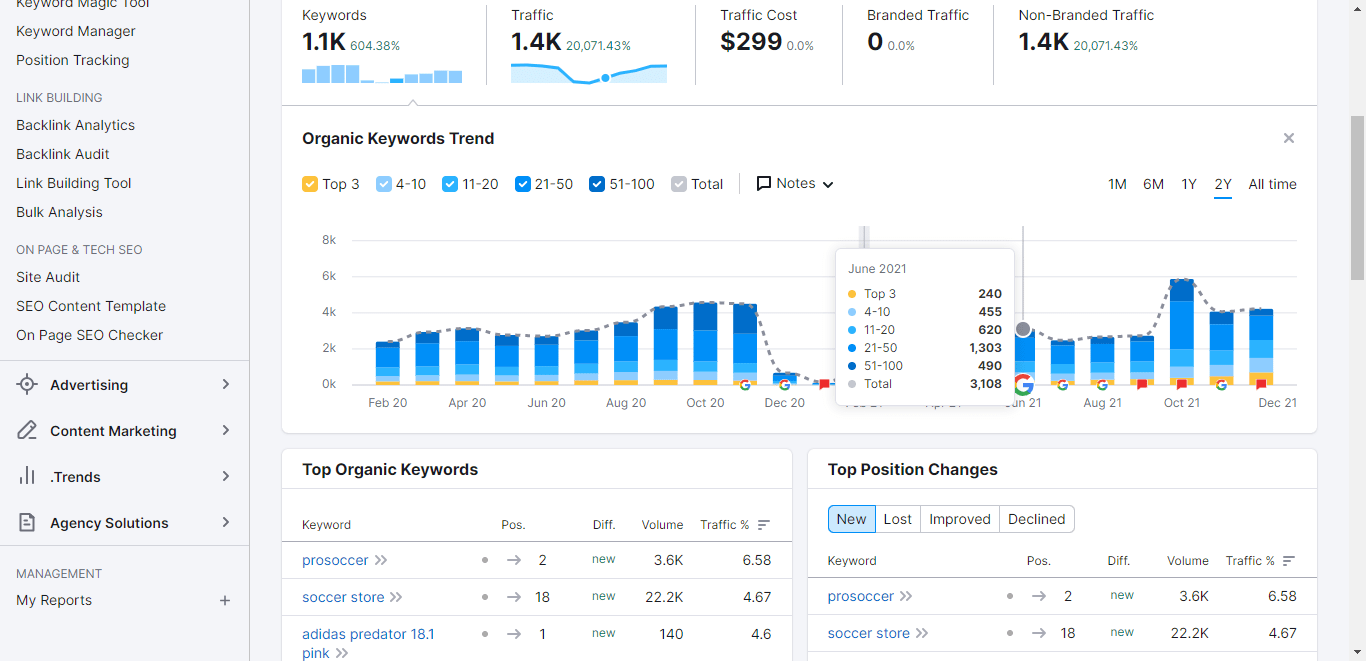
Task: Switch to the Declined position changes tab
Action: (1037, 519)
